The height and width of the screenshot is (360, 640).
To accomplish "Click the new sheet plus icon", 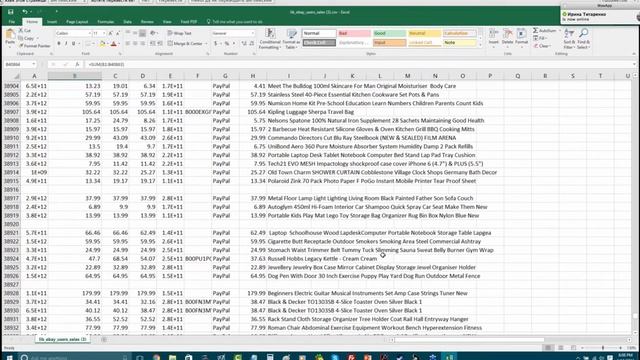I will pos(104,340).
